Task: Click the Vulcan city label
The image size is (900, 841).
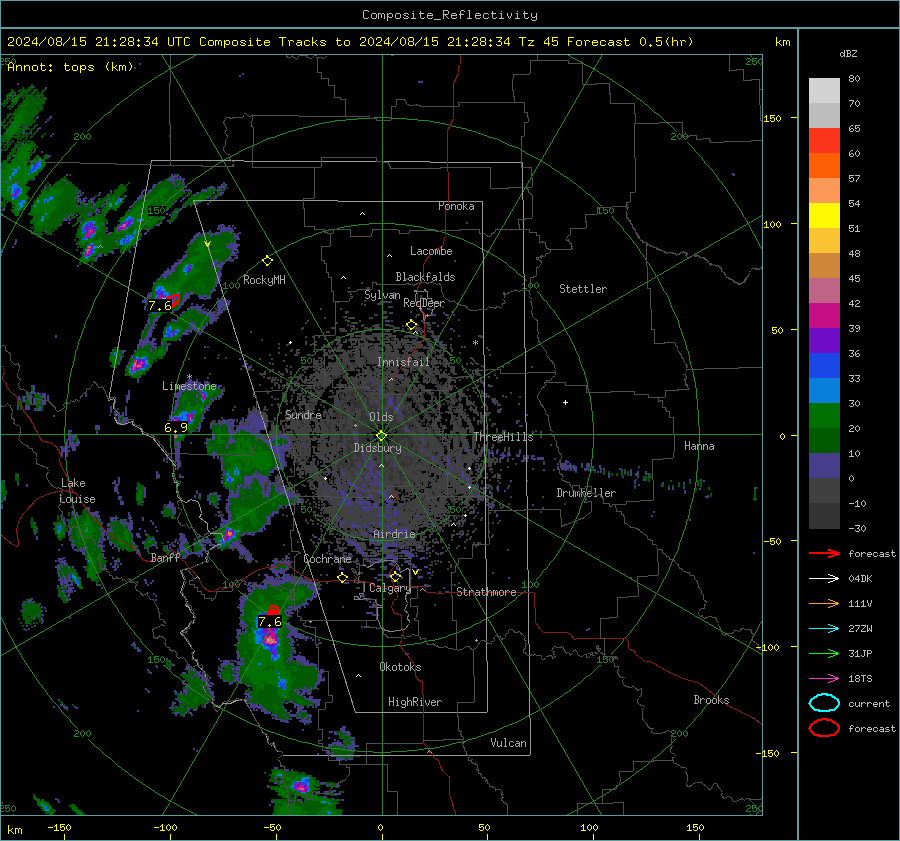Action: pyautogui.click(x=509, y=743)
